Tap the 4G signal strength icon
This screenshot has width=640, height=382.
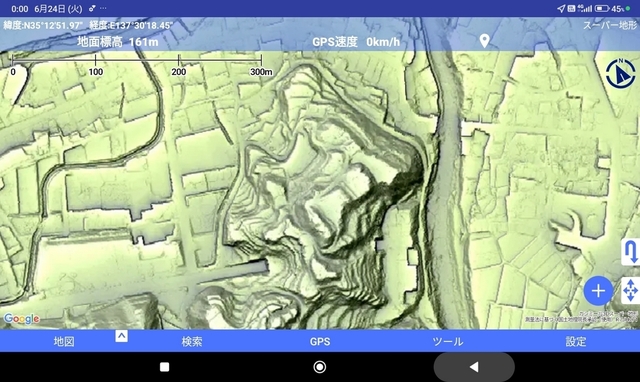click(x=585, y=8)
